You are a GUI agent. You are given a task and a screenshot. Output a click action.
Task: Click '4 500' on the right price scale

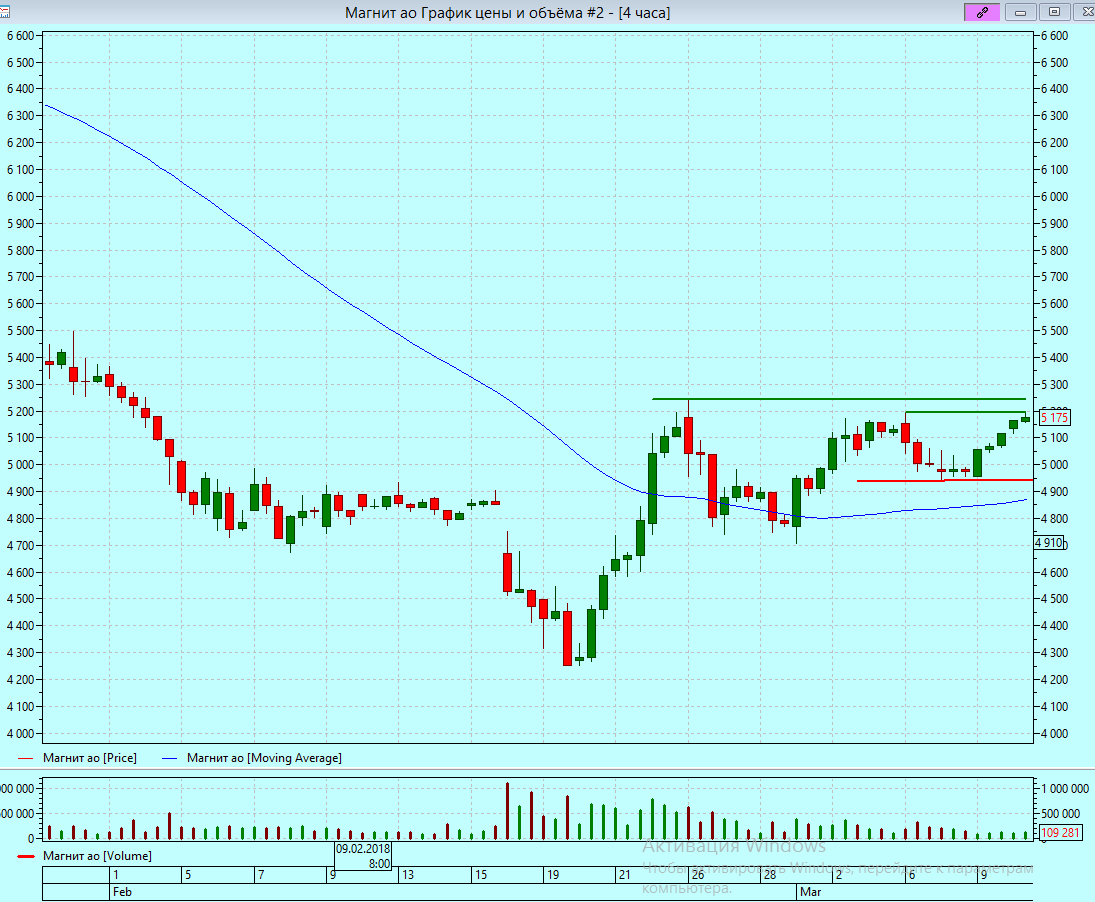(x=1054, y=599)
